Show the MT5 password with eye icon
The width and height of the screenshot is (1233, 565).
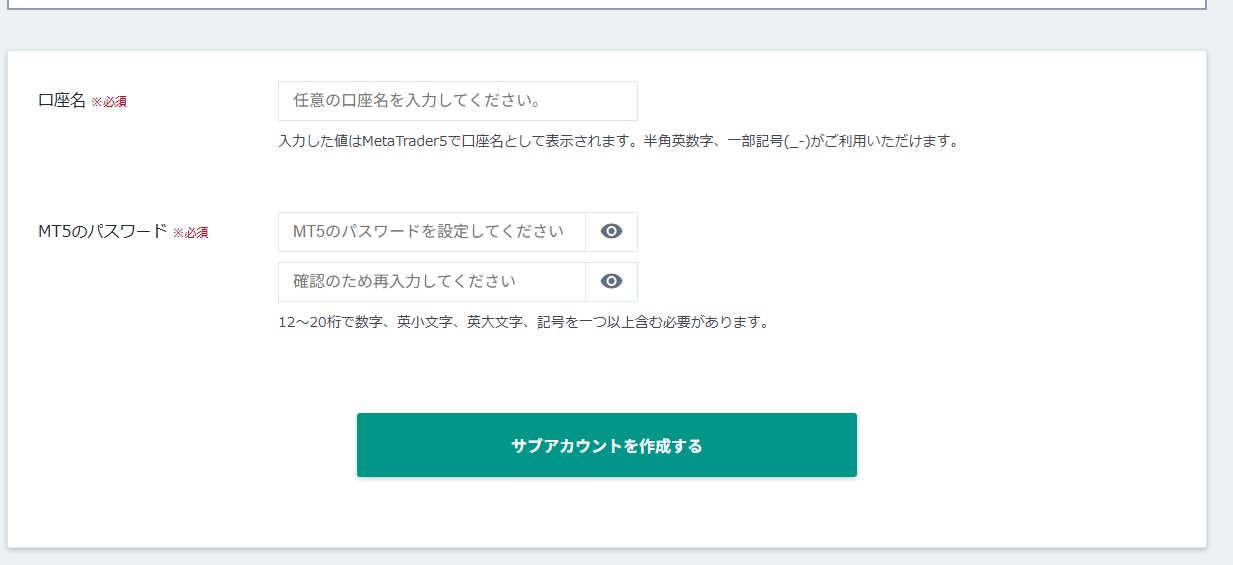611,232
